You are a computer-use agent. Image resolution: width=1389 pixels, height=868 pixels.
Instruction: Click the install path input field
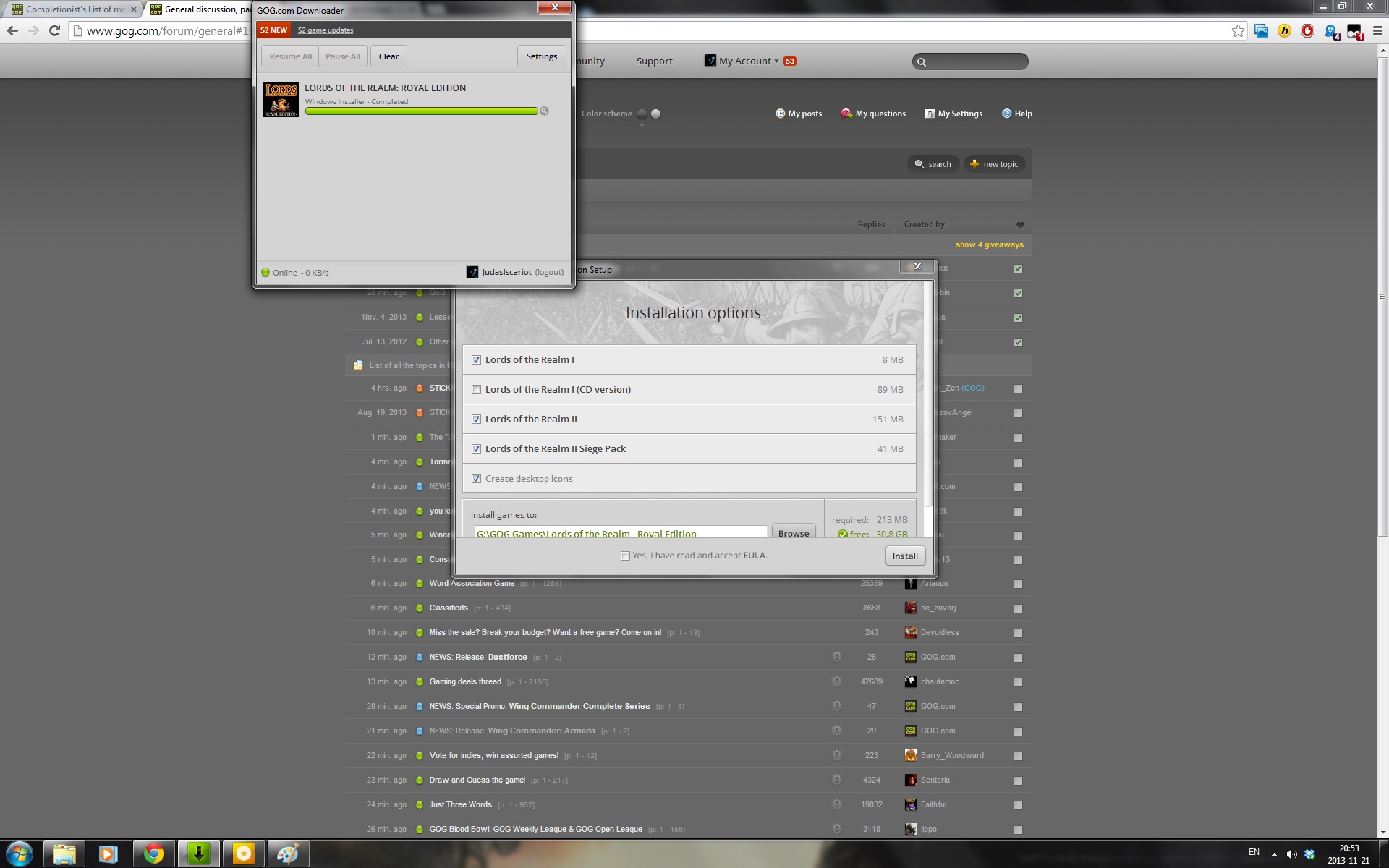pyautogui.click(x=620, y=532)
